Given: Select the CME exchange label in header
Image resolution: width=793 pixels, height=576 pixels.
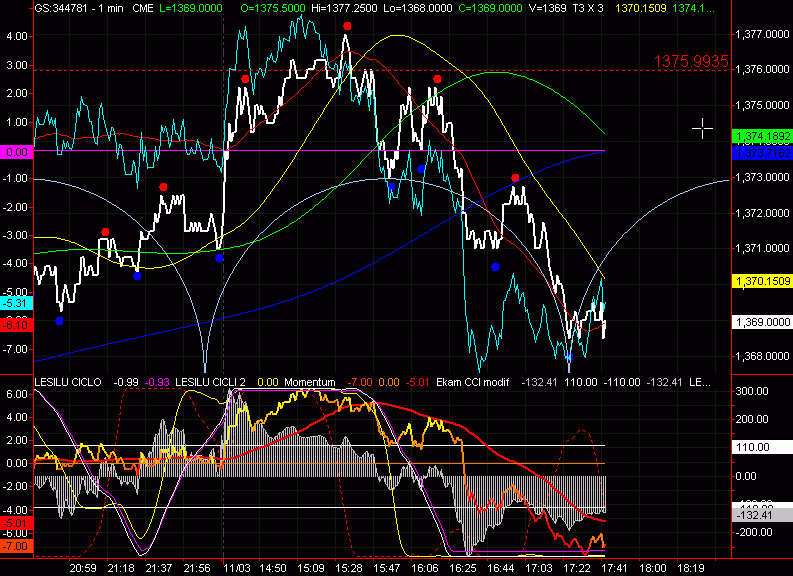Looking at the screenshot, I should pos(143,8).
